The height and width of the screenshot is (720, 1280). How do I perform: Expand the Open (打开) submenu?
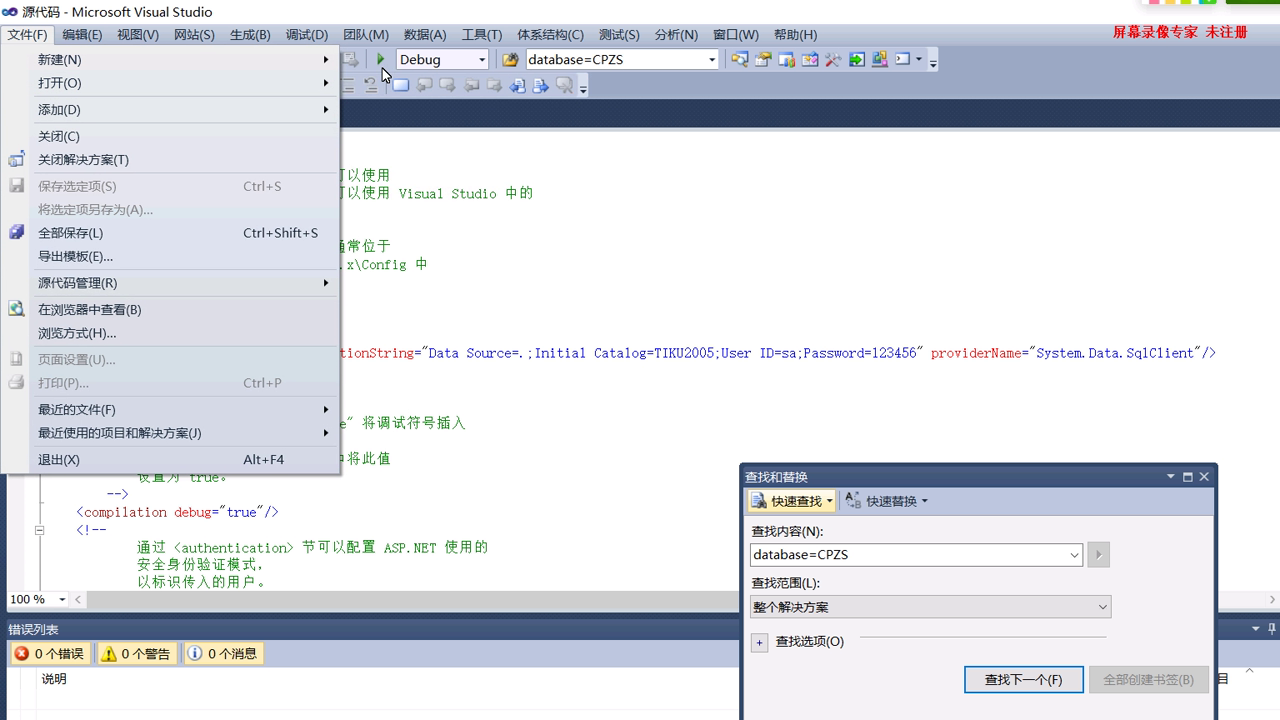(x=184, y=83)
